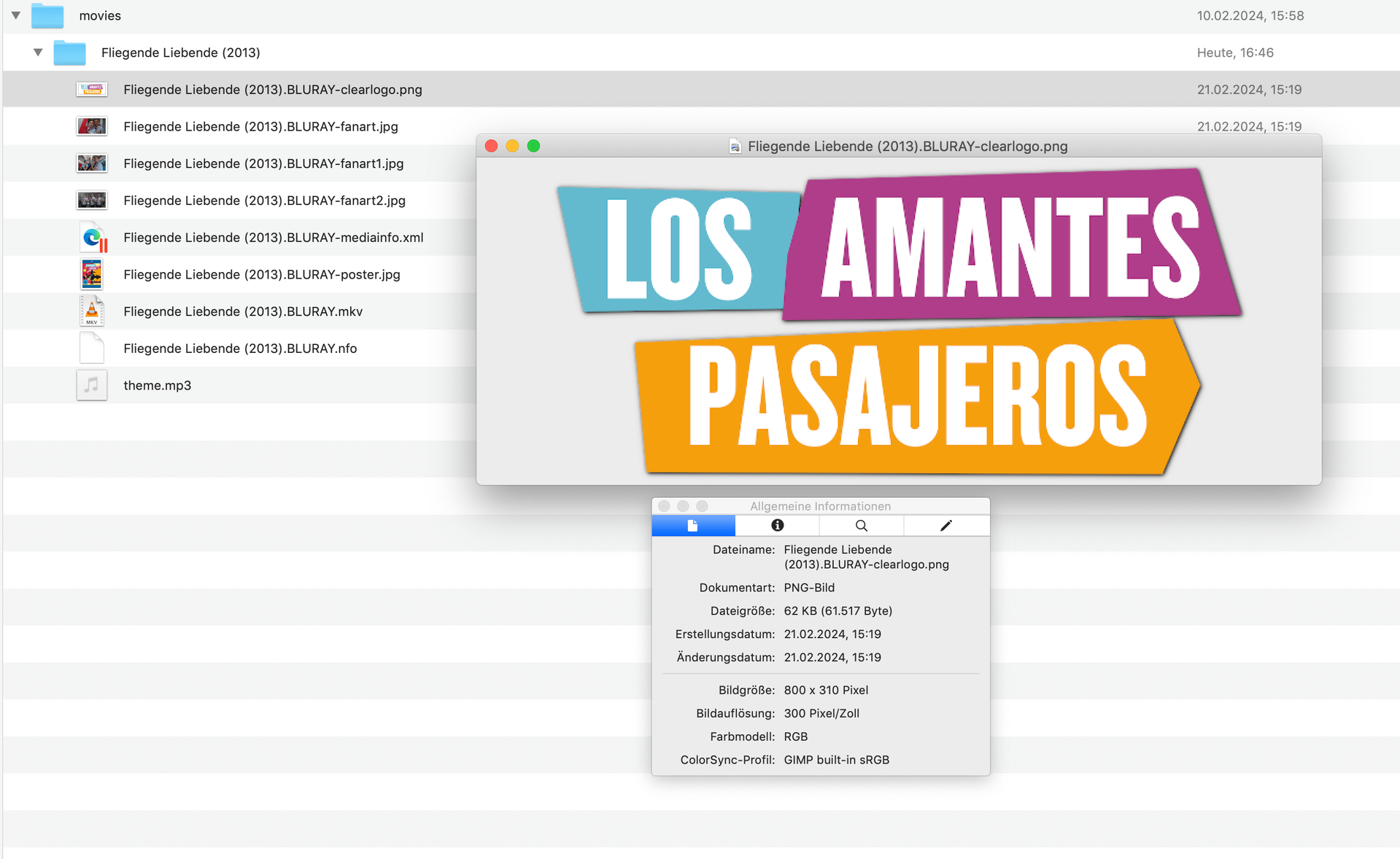Click the music note icon of theme.mp3

point(92,385)
